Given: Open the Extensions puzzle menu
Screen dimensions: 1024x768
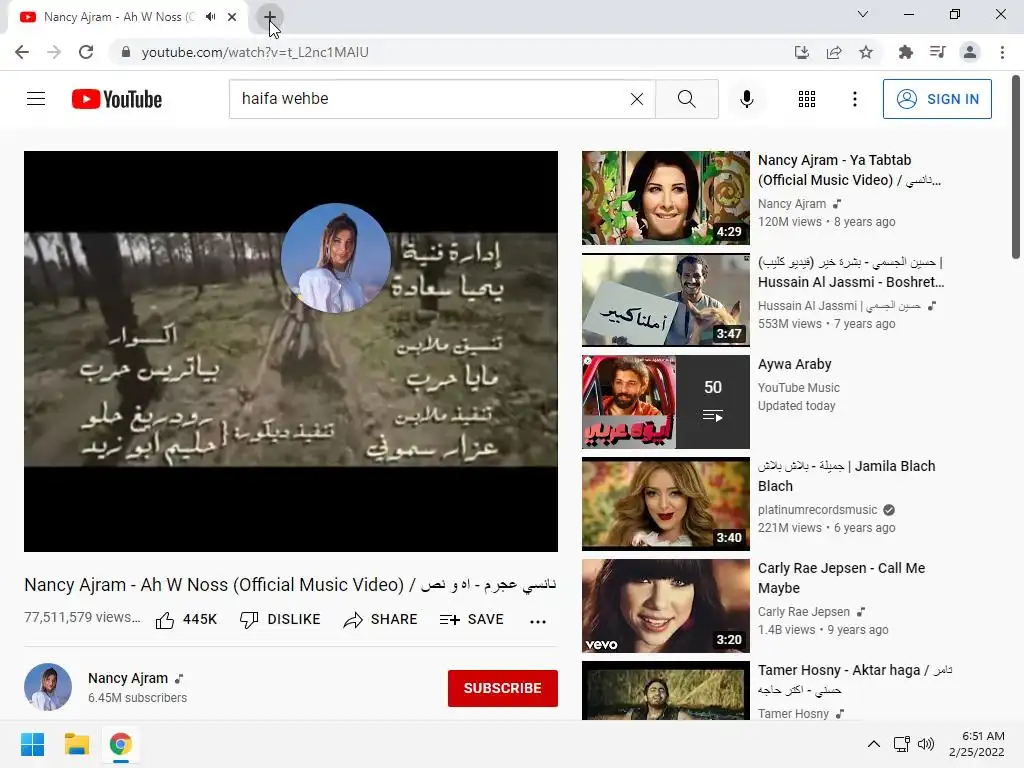Looking at the screenshot, I should [x=906, y=52].
